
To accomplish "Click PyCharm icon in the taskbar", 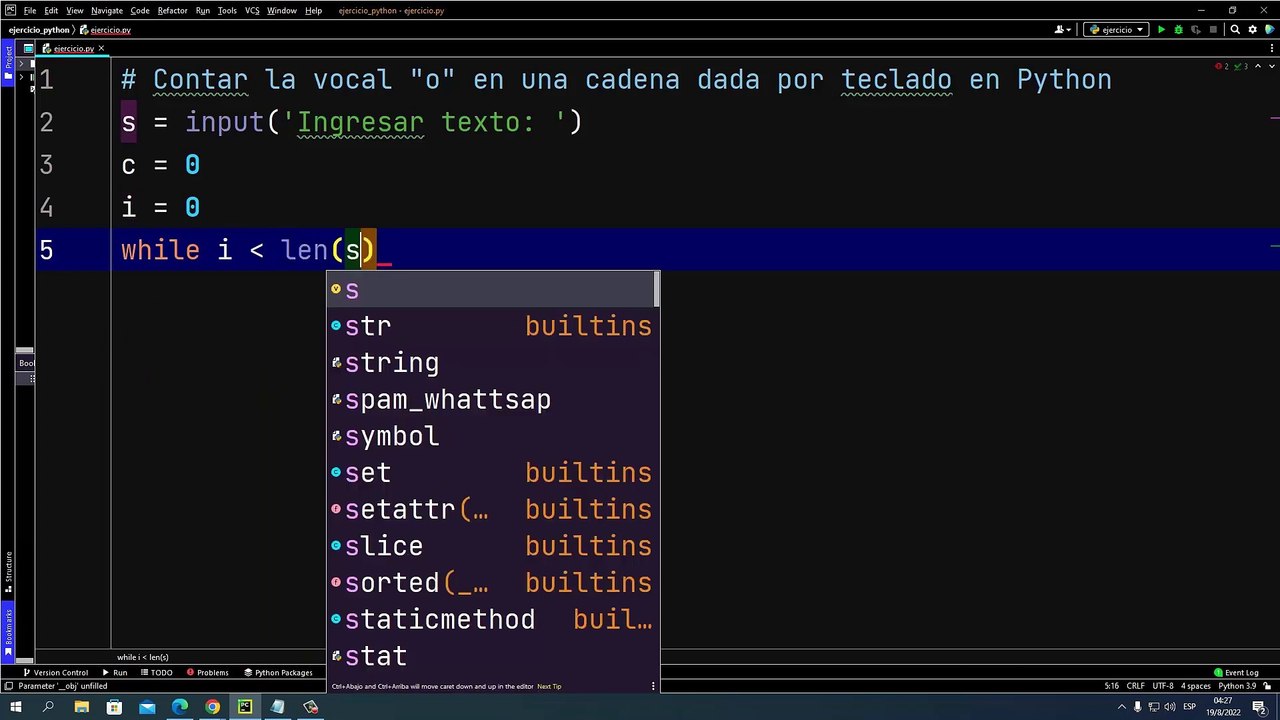I will click(x=245, y=707).
